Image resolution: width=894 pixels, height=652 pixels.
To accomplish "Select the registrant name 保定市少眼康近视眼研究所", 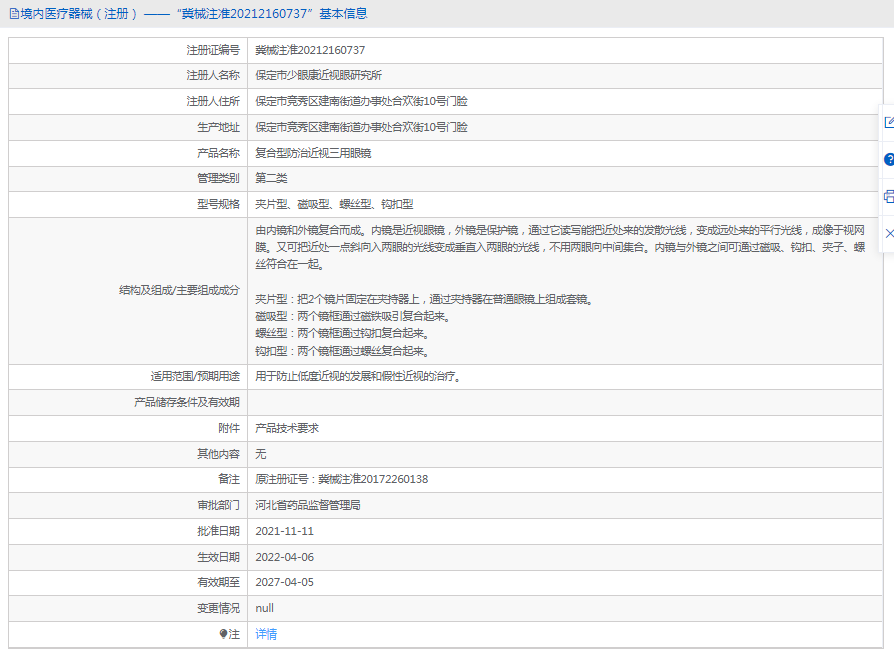I will coord(318,76).
